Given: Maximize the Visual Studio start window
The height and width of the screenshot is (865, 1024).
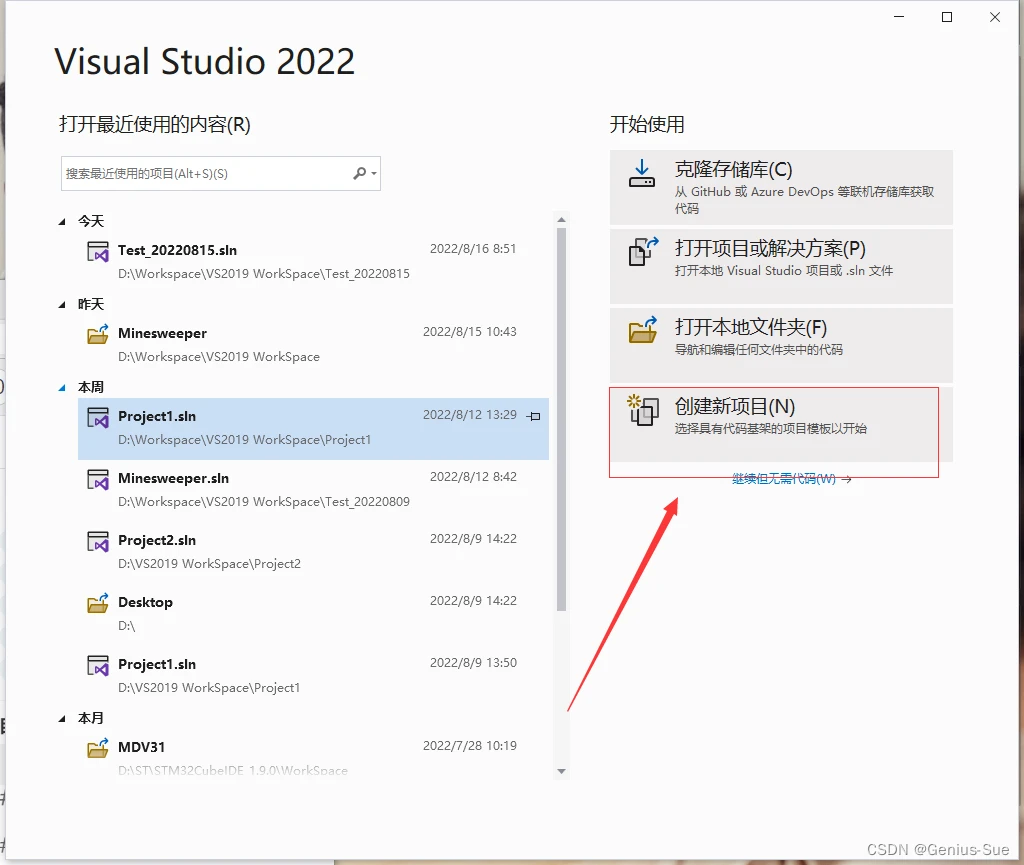Looking at the screenshot, I should (947, 17).
